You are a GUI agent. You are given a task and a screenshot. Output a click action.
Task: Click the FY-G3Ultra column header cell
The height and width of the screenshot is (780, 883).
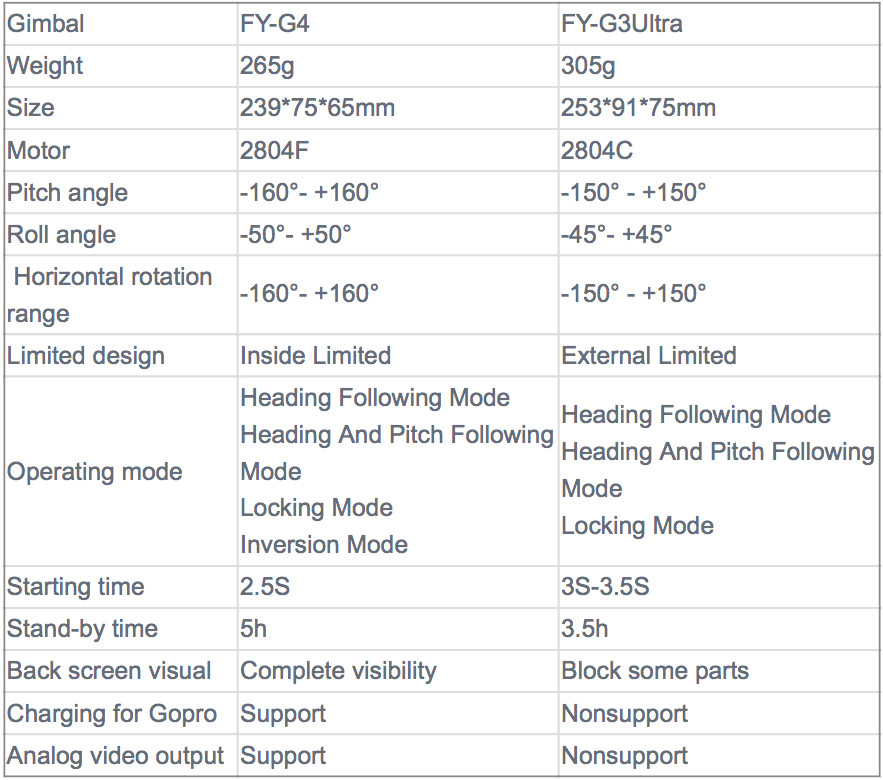click(622, 23)
